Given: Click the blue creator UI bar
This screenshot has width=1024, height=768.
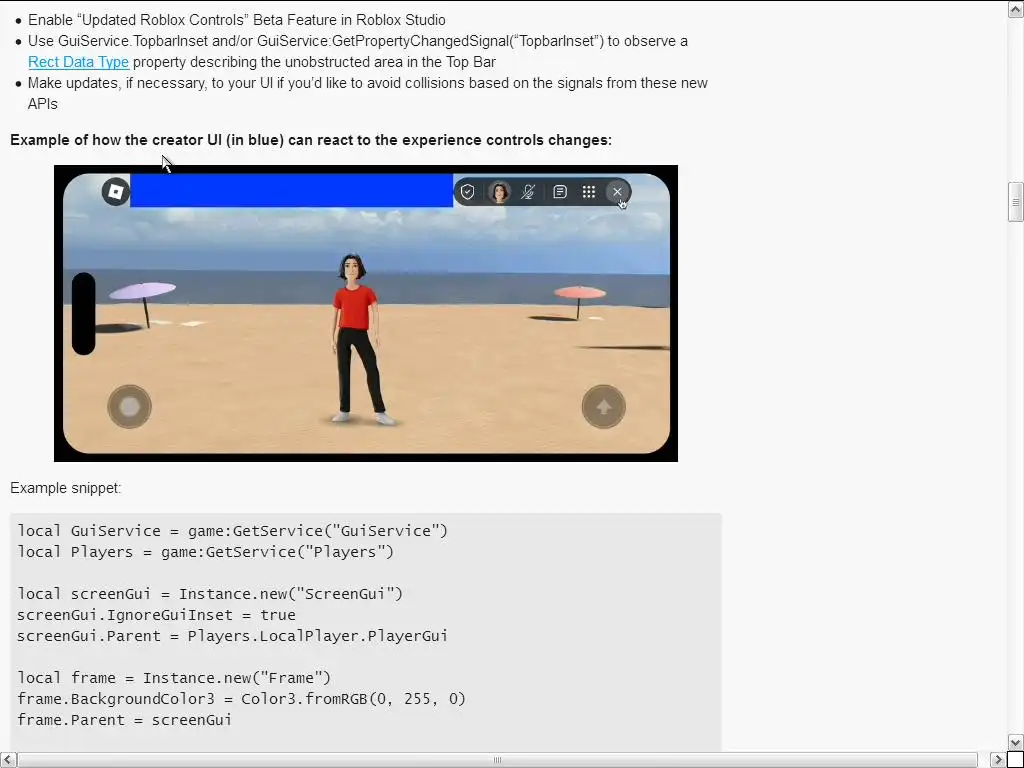Looking at the screenshot, I should tap(291, 190).
